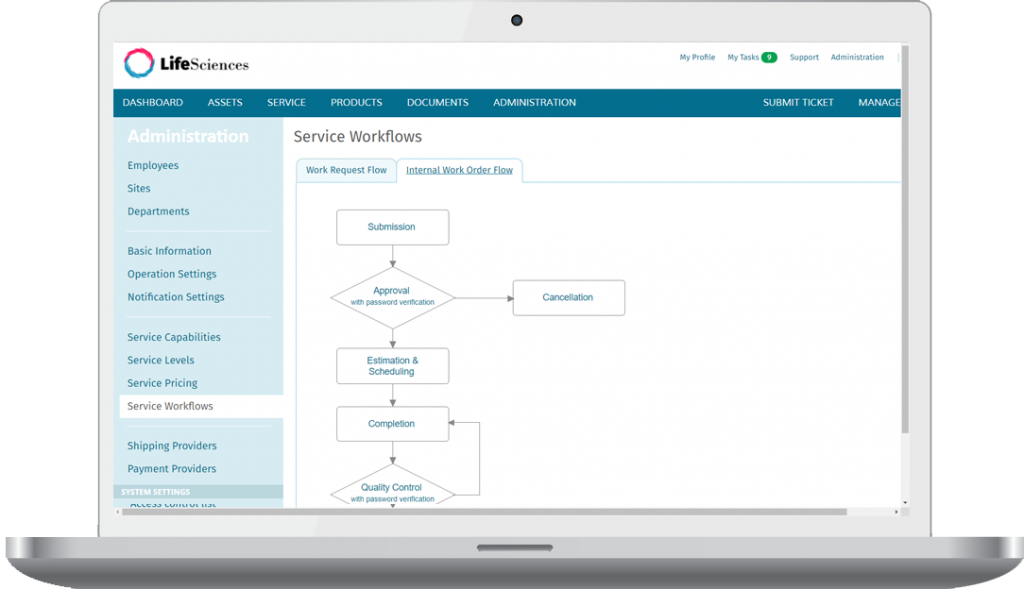
Task: Open Shipping Providers
Action: pyautogui.click(x=172, y=445)
